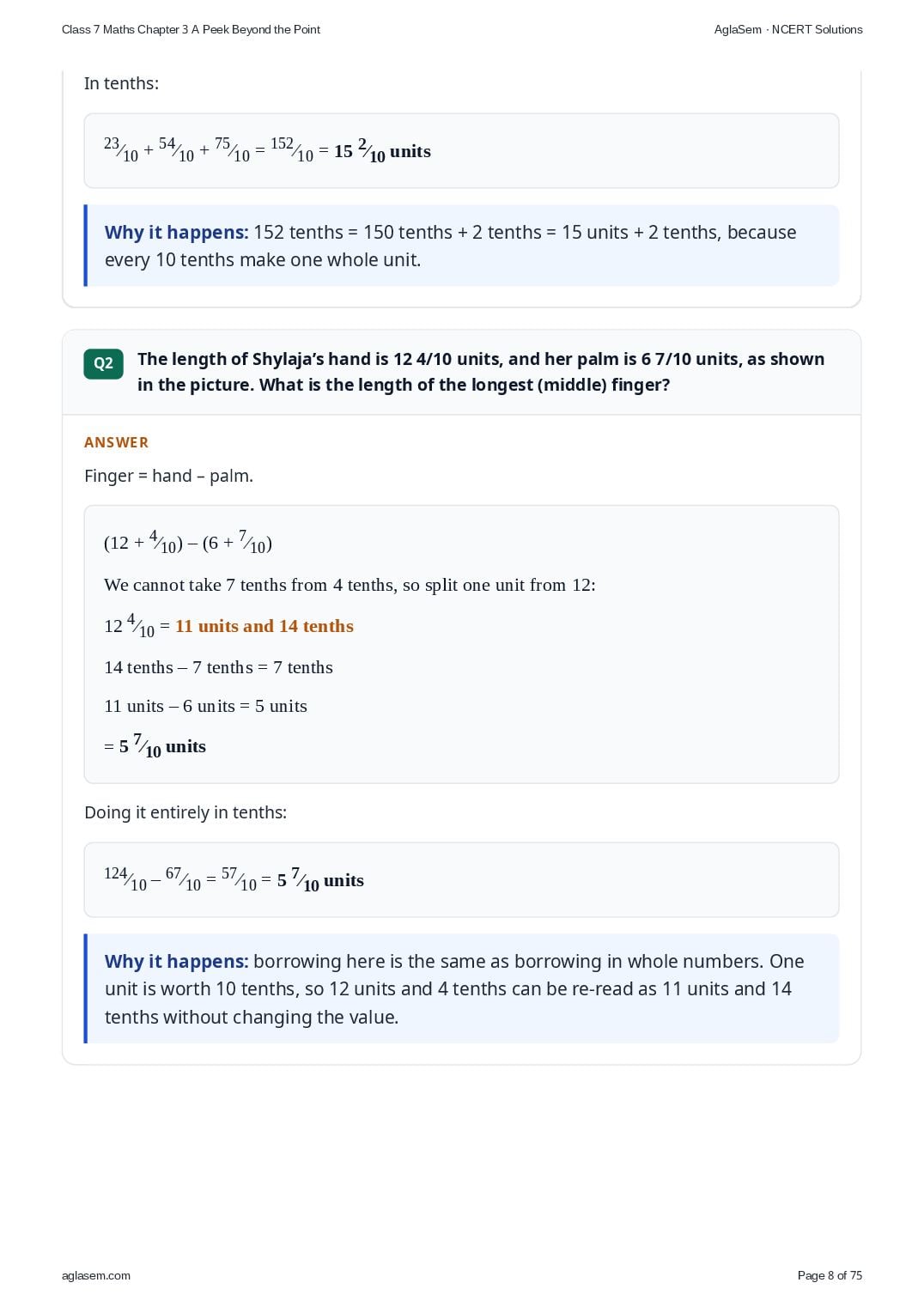Screen dimensions: 924x1307
Task: Click the 124/10 – 67/10 equation
Action: (x=234, y=879)
